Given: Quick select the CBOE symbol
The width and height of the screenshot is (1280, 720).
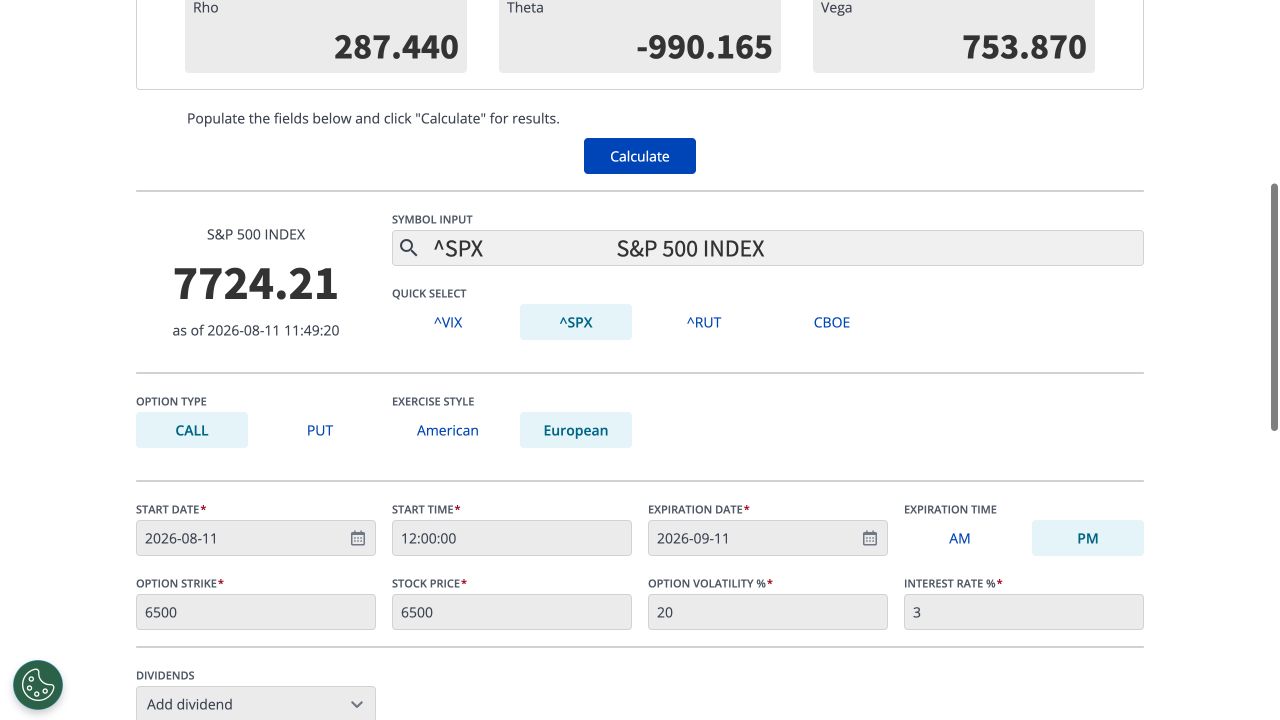Looking at the screenshot, I should (832, 322).
